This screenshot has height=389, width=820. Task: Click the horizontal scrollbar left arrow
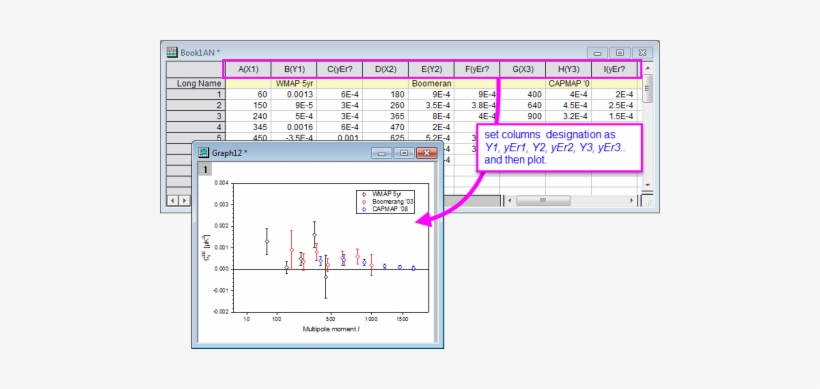pos(510,200)
